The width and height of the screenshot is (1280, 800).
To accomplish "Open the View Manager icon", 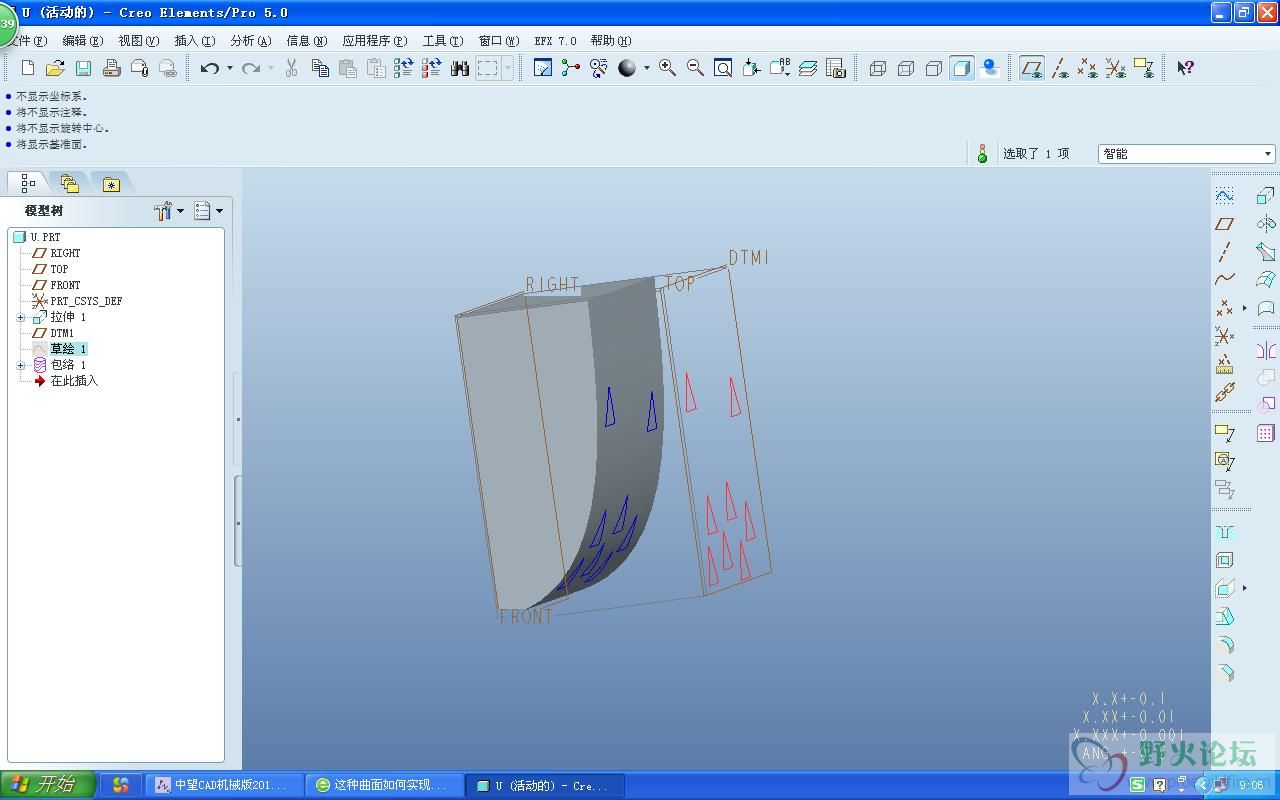I will 836,68.
